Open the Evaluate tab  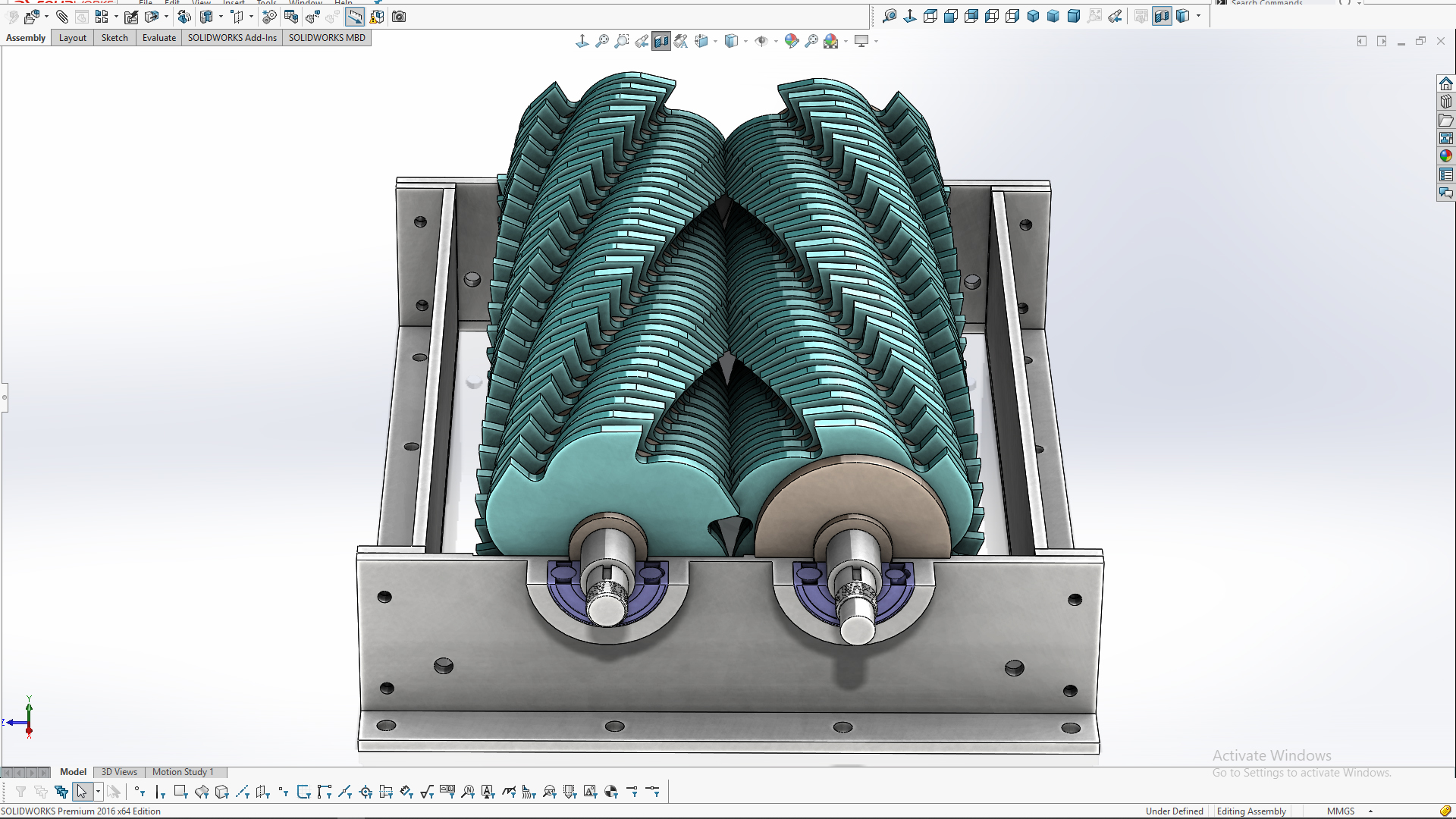[x=159, y=38]
